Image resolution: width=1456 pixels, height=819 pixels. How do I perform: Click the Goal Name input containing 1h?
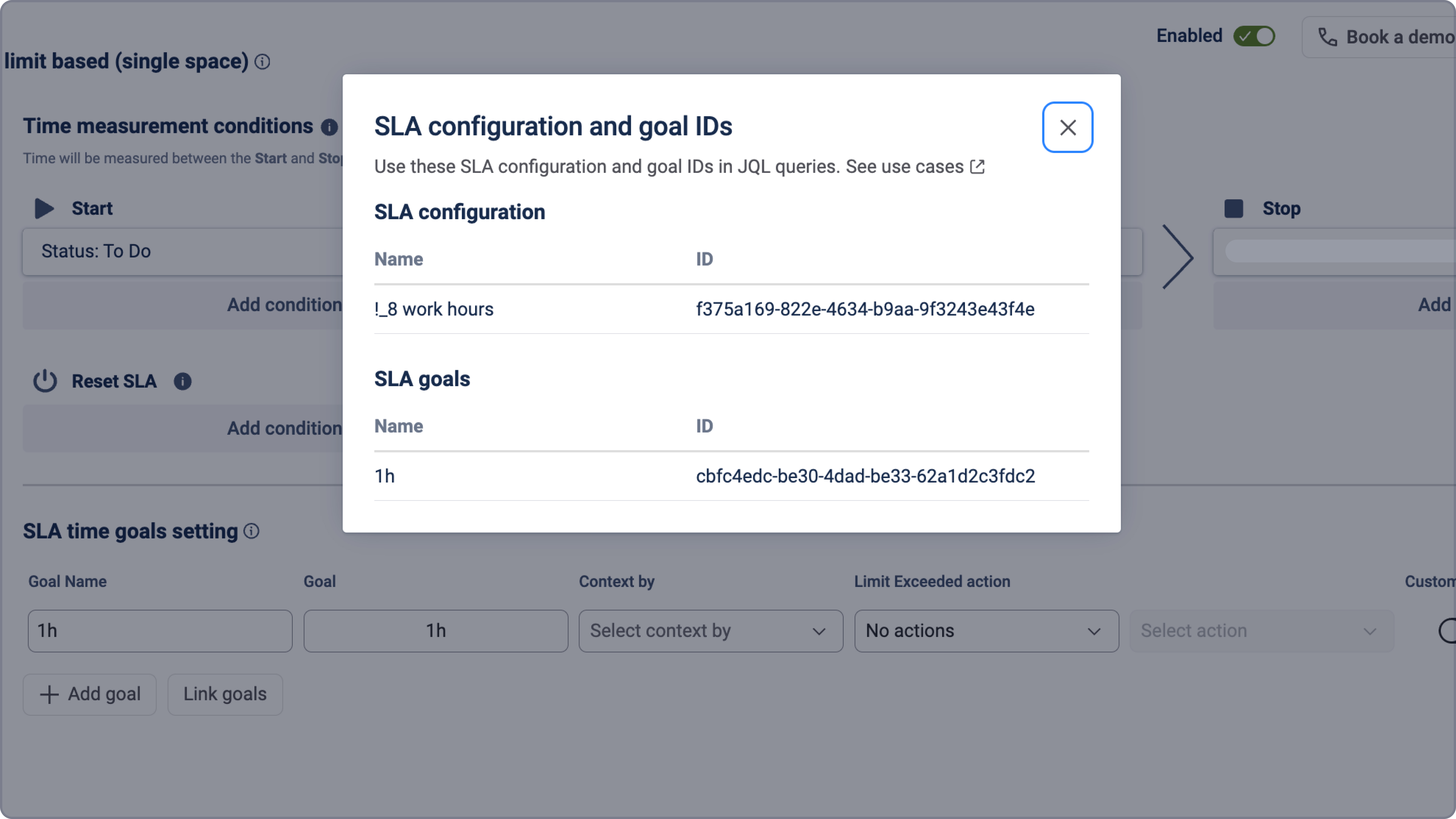tap(160, 631)
